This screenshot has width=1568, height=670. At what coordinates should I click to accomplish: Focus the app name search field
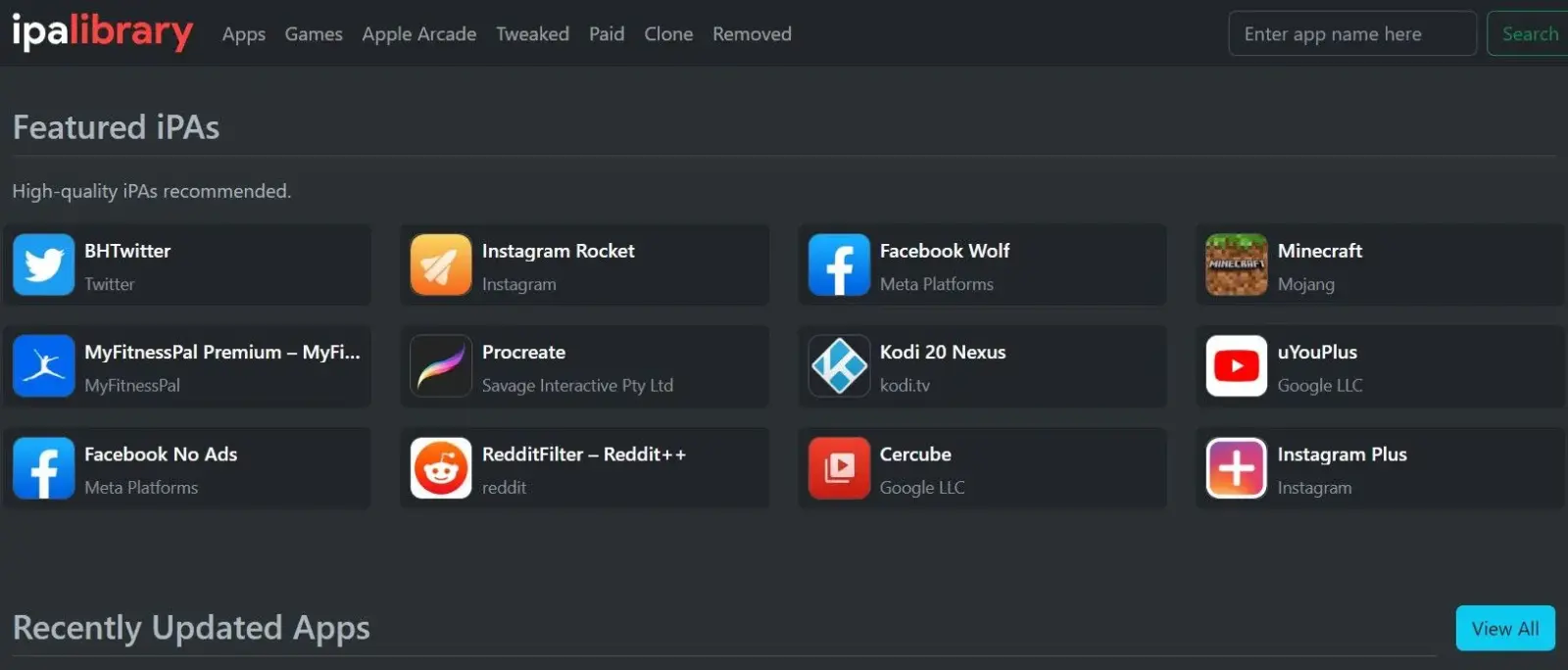(x=1352, y=34)
